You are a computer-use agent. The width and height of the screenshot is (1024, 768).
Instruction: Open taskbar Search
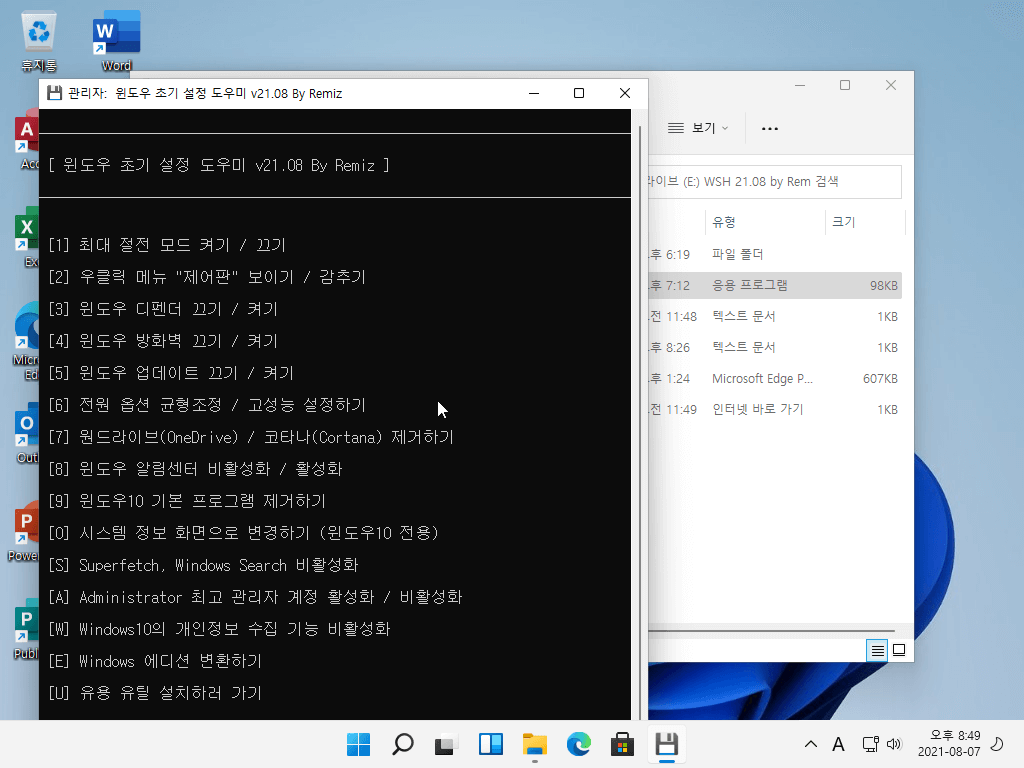402,744
